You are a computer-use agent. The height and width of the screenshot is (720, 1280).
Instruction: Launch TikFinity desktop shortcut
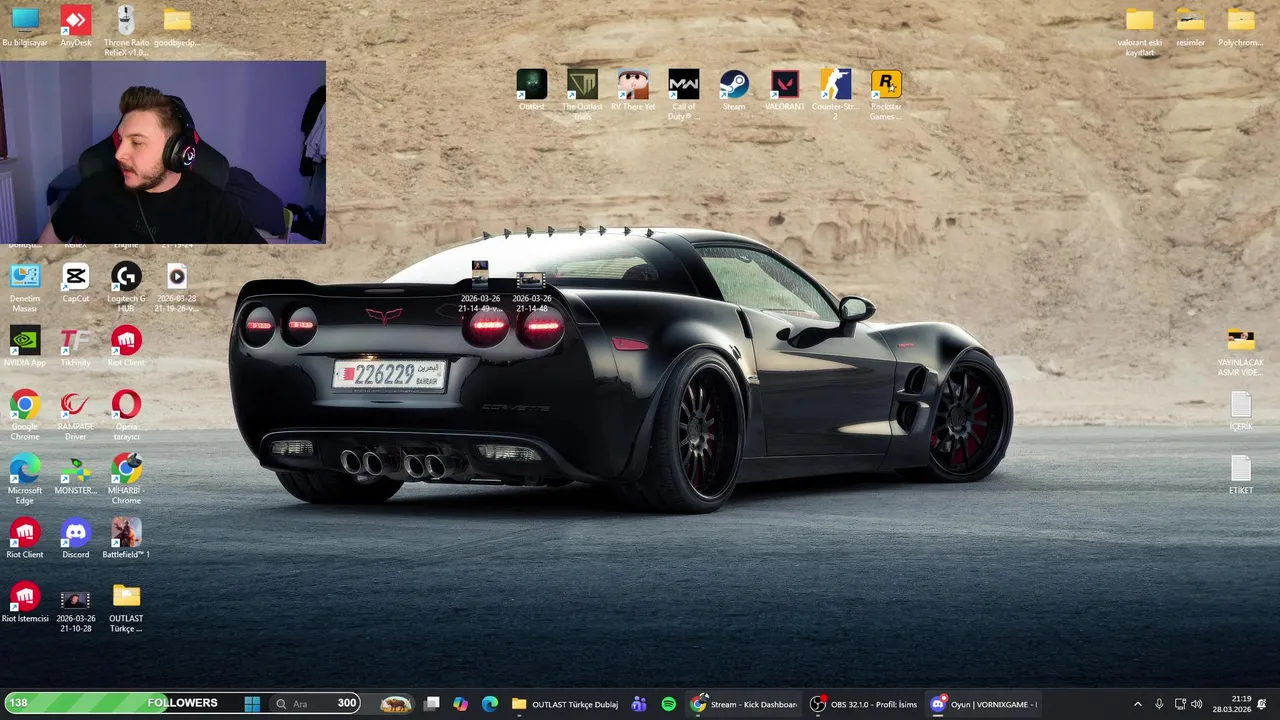coord(76,346)
